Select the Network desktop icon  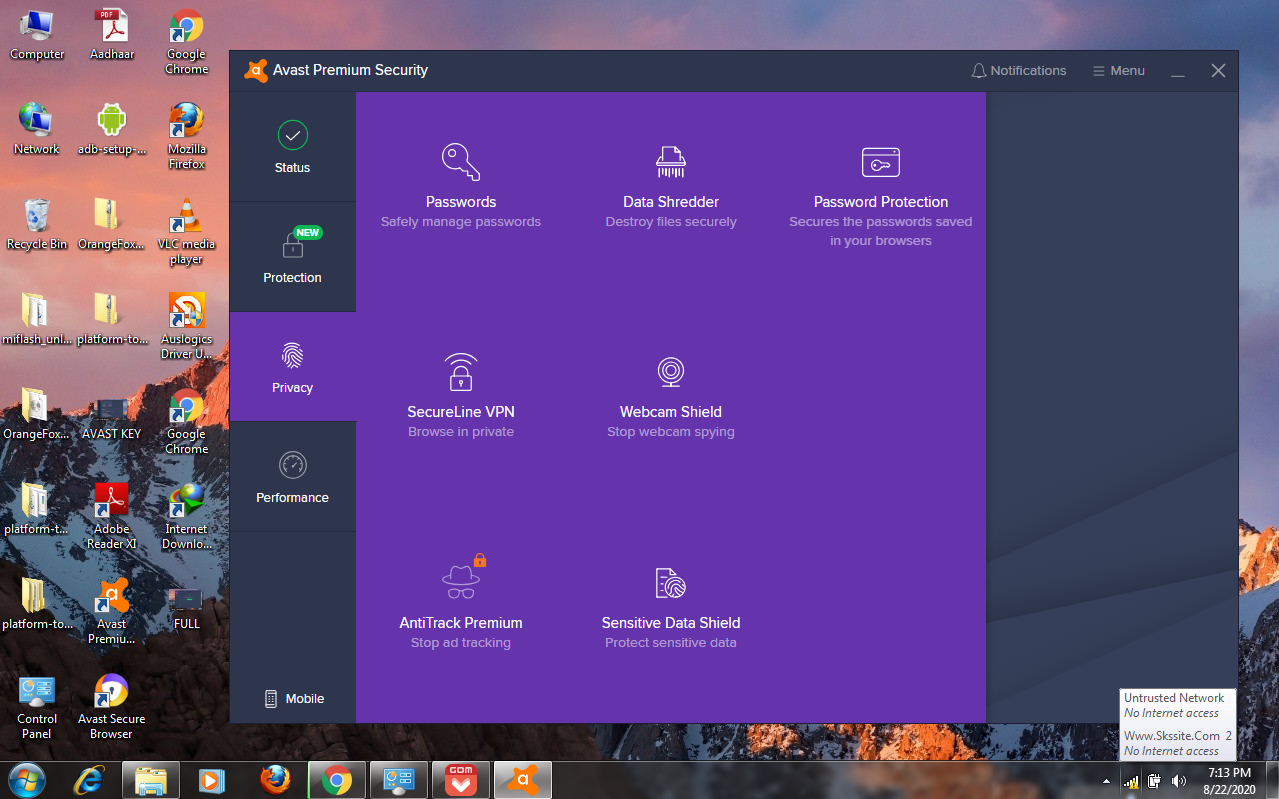click(37, 129)
